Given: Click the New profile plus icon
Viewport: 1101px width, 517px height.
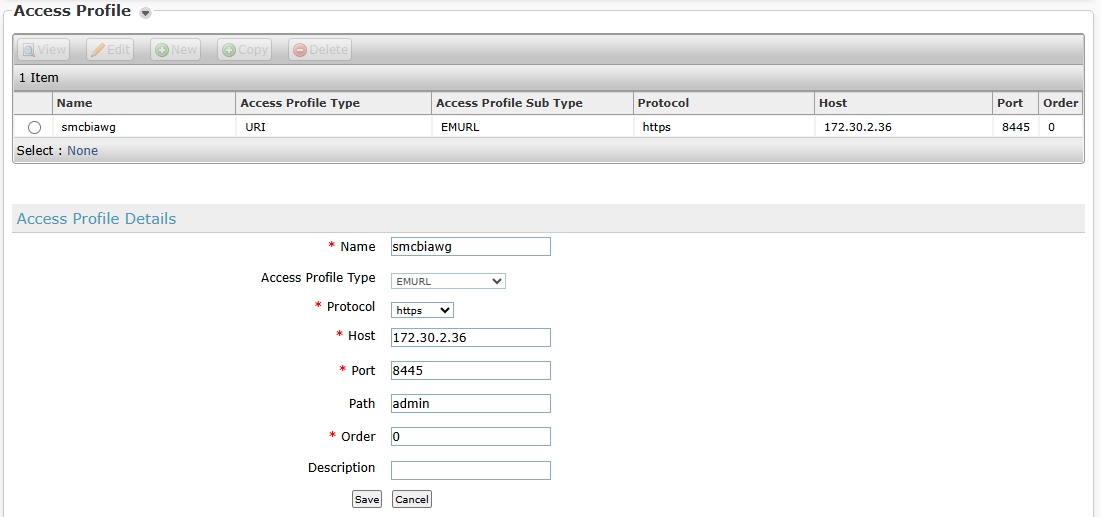Looking at the screenshot, I should (162, 50).
